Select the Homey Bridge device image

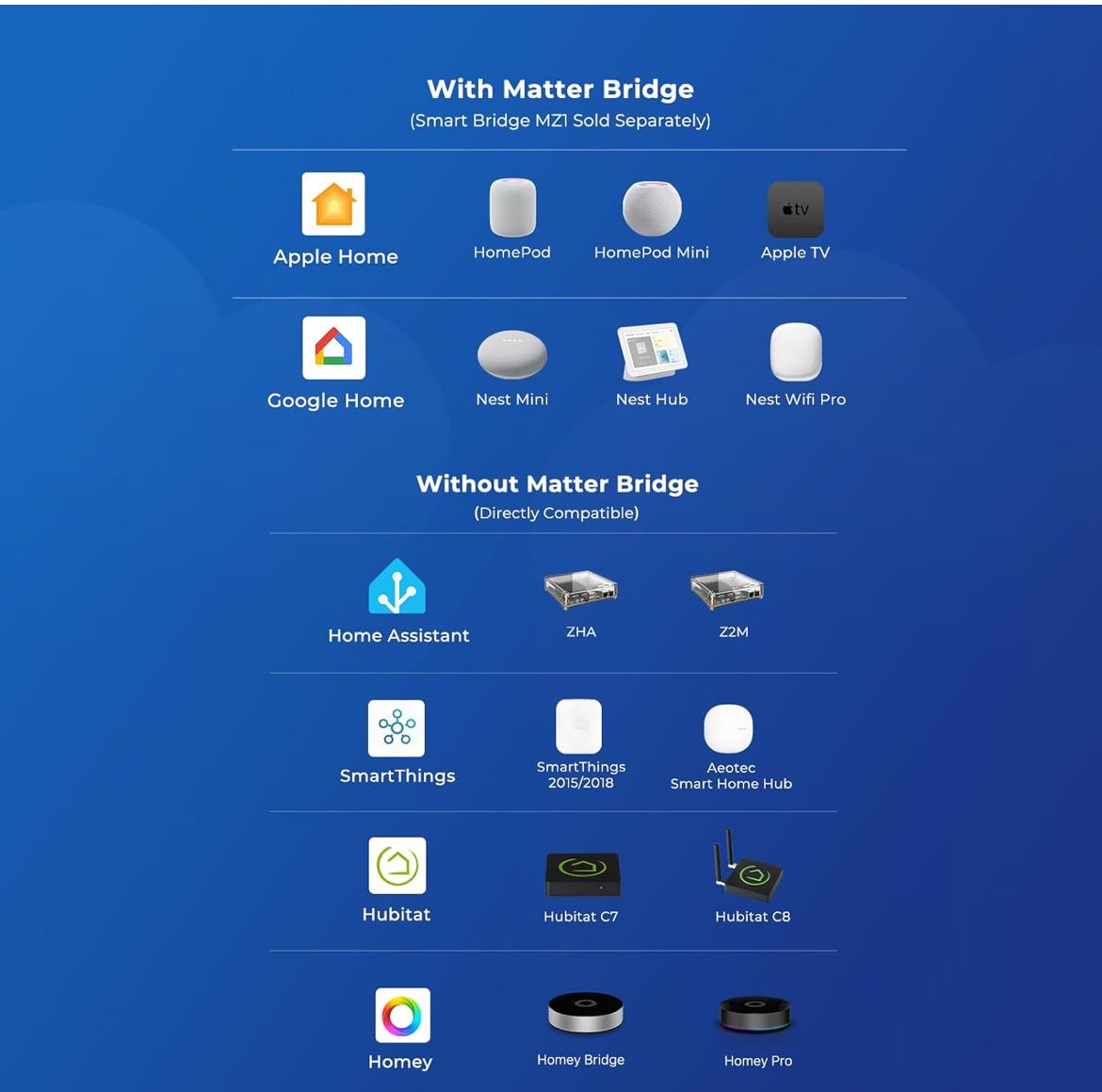pos(586,1013)
